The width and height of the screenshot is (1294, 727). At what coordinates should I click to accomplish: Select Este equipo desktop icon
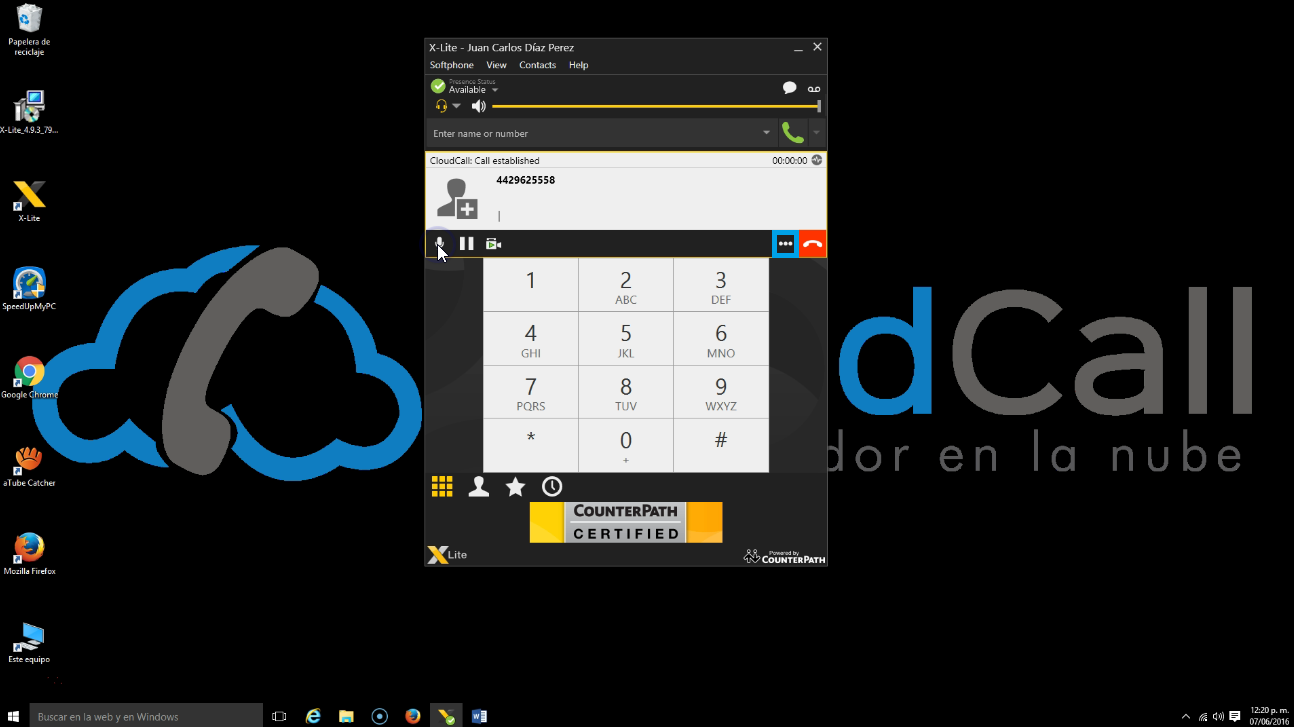29,642
